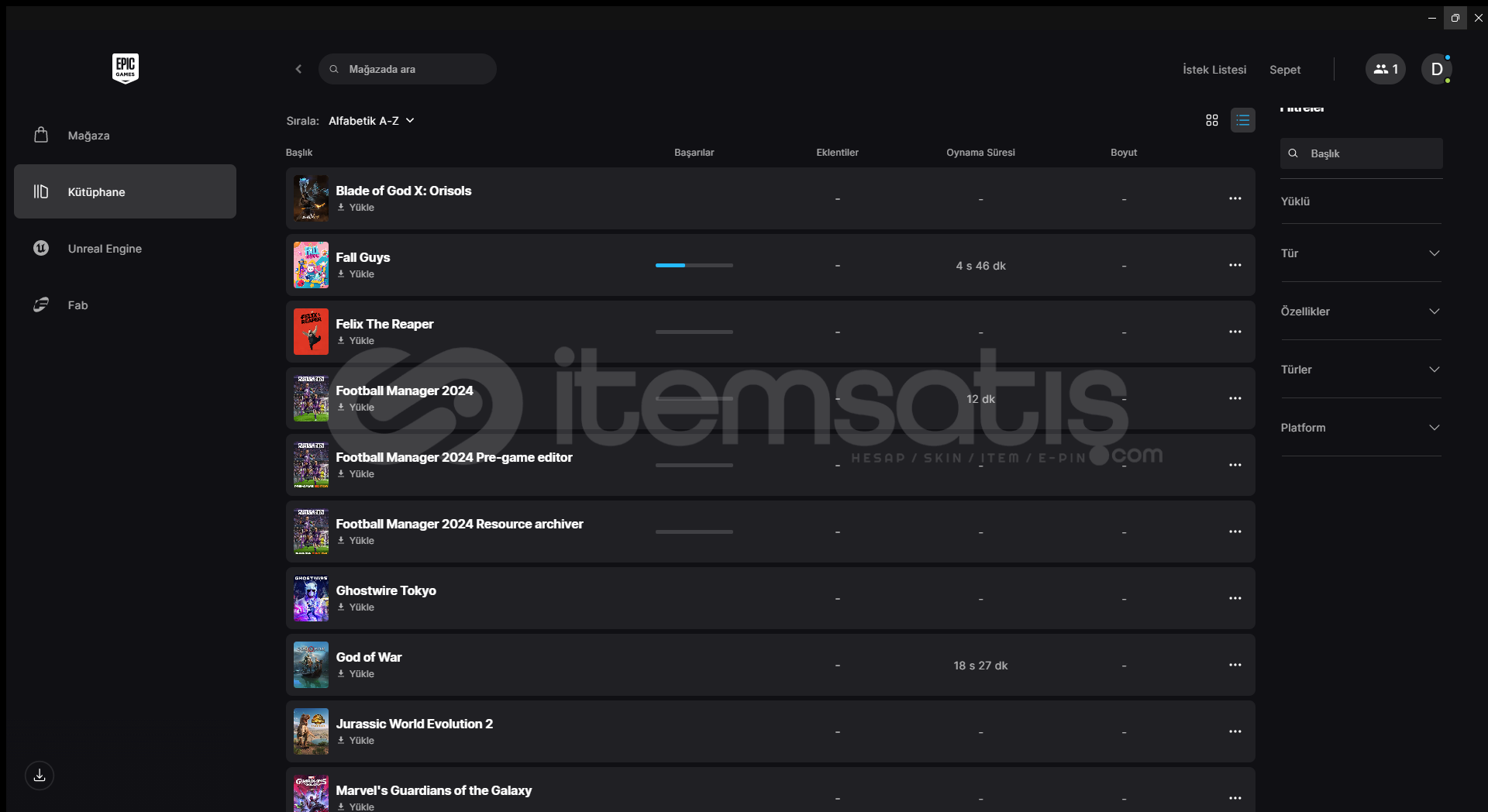
Task: Click the Başarılar column header
Action: click(x=694, y=153)
